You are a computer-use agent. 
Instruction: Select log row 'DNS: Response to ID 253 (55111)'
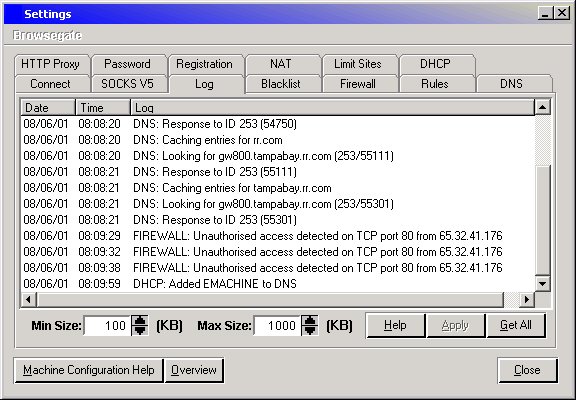click(x=277, y=172)
